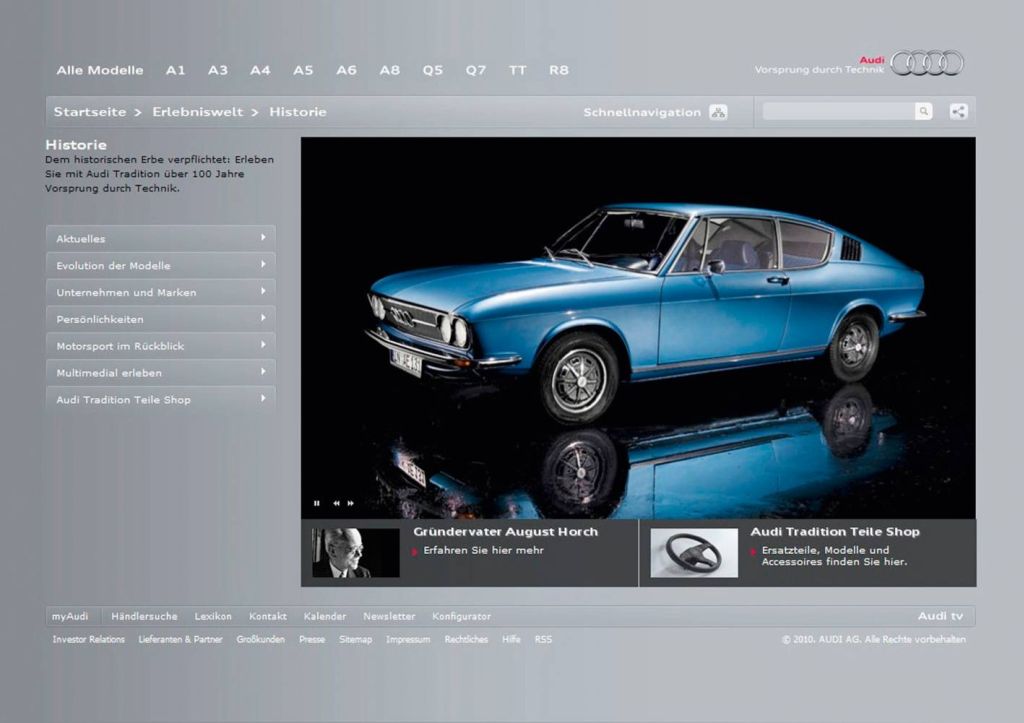The height and width of the screenshot is (723, 1024).
Task: Open Motorsport im Rückblick sidebar item
Action: click(x=161, y=345)
